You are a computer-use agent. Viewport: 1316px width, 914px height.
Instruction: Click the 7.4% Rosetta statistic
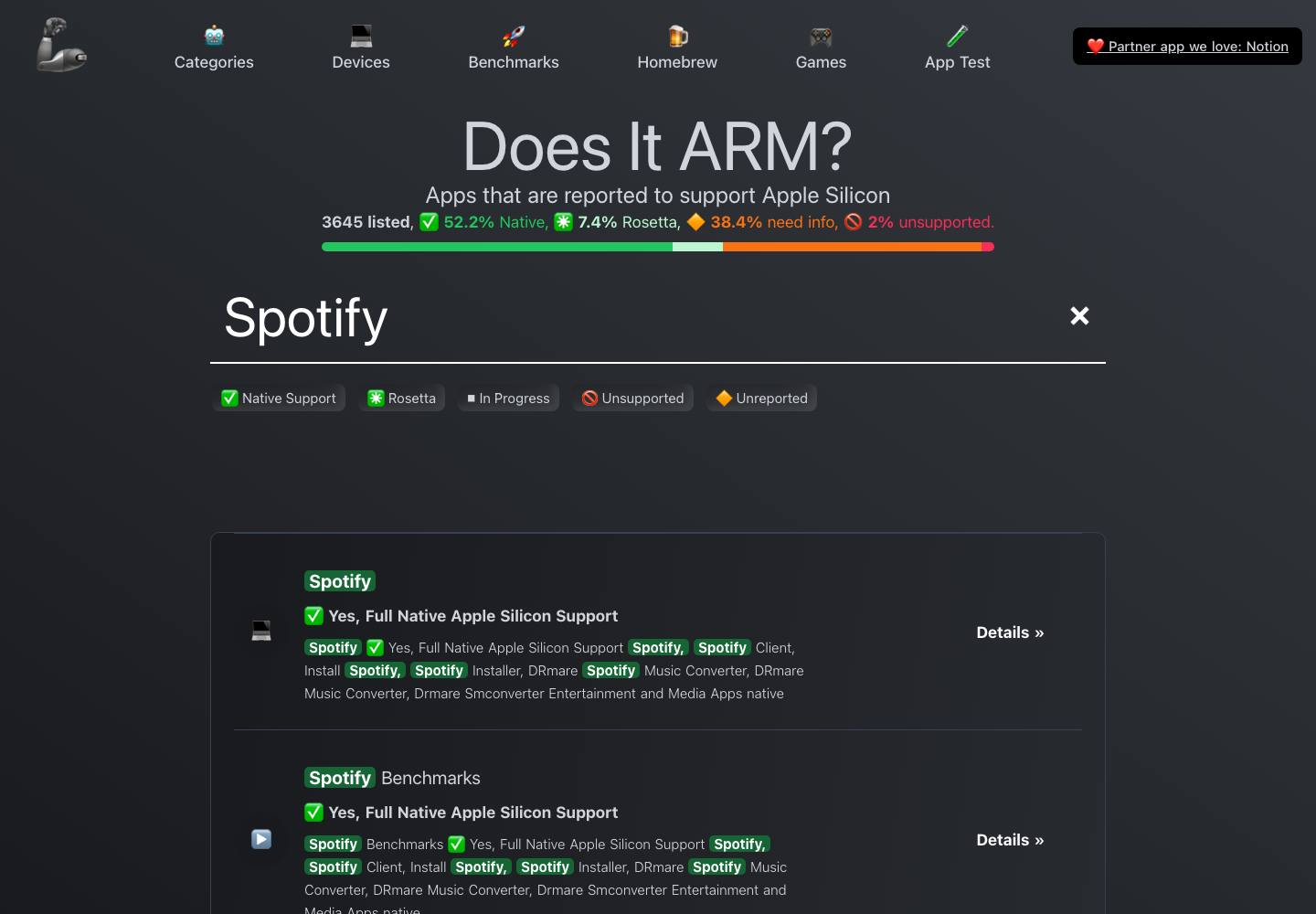pyautogui.click(x=617, y=222)
